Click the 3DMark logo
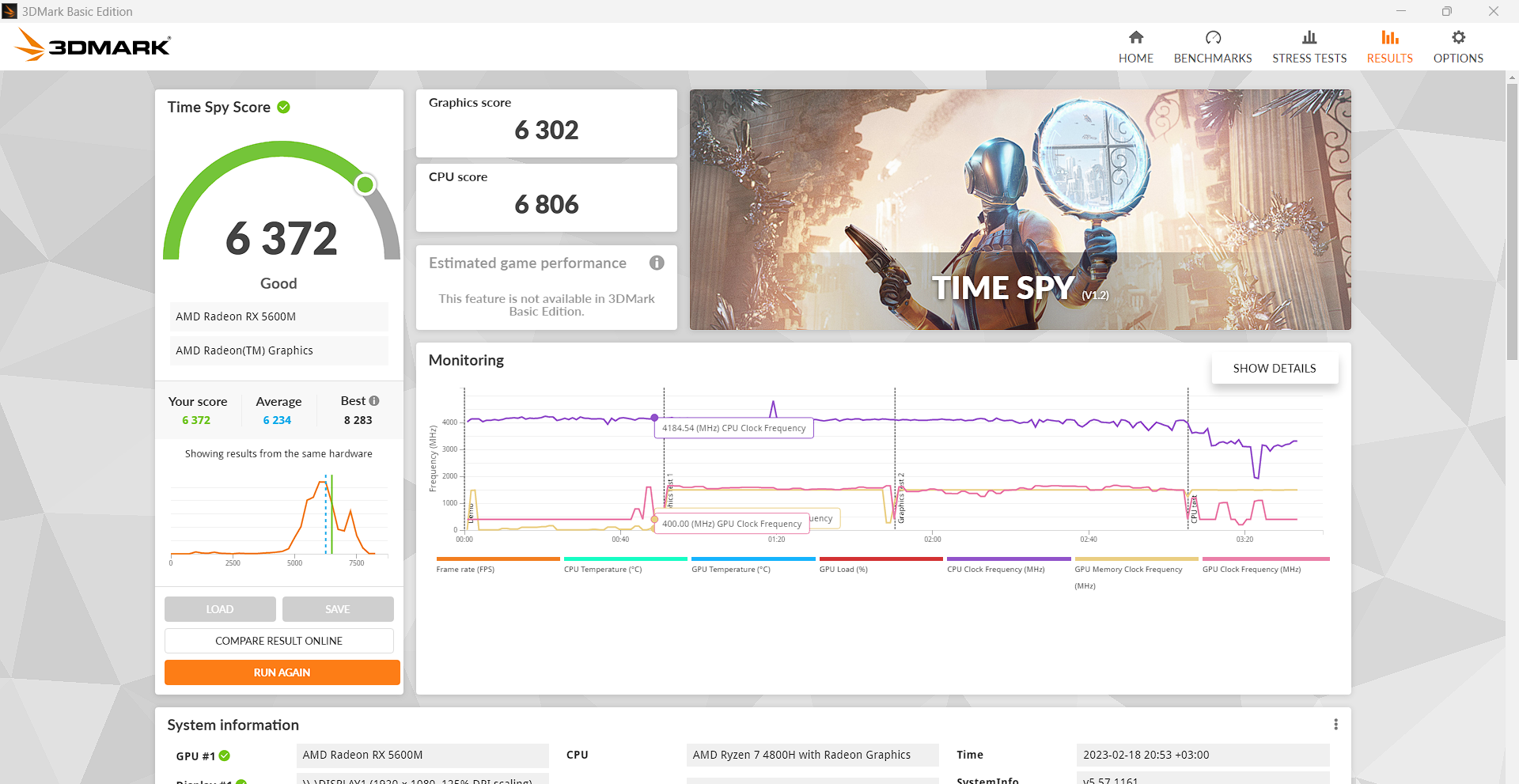Image resolution: width=1519 pixels, height=784 pixels. tap(93, 45)
